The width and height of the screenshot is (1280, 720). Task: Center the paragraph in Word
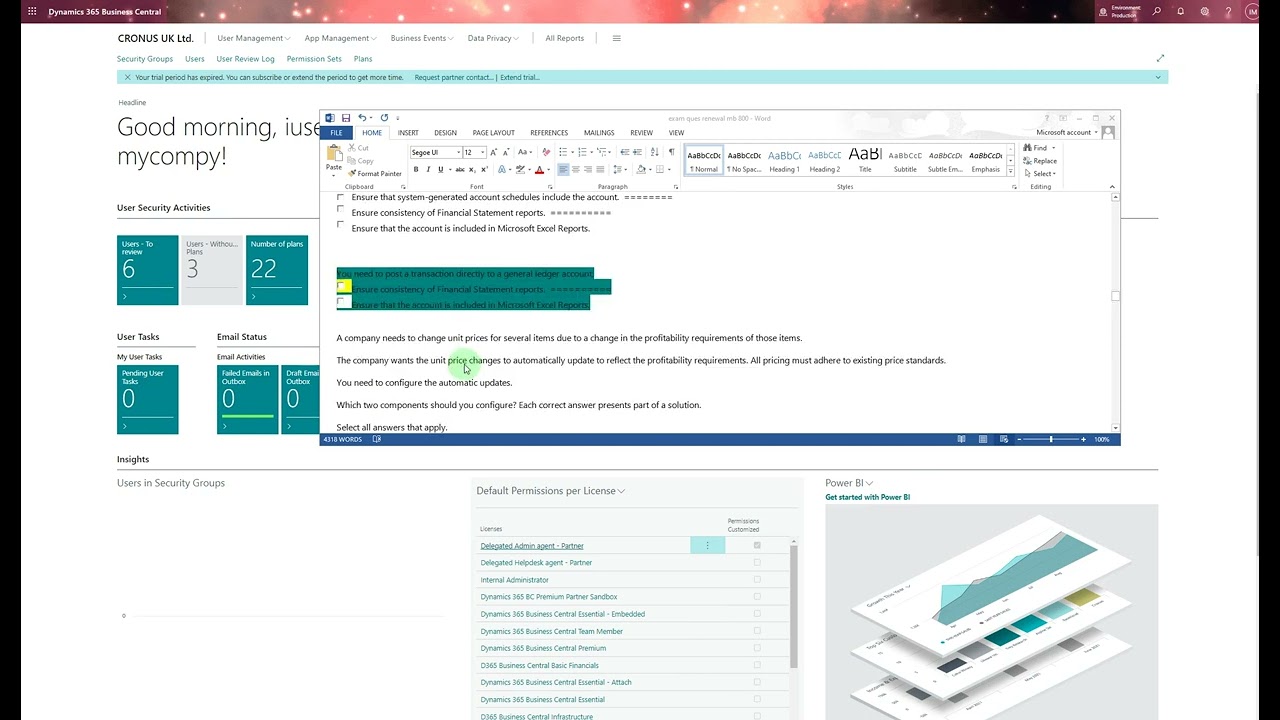(x=575, y=170)
